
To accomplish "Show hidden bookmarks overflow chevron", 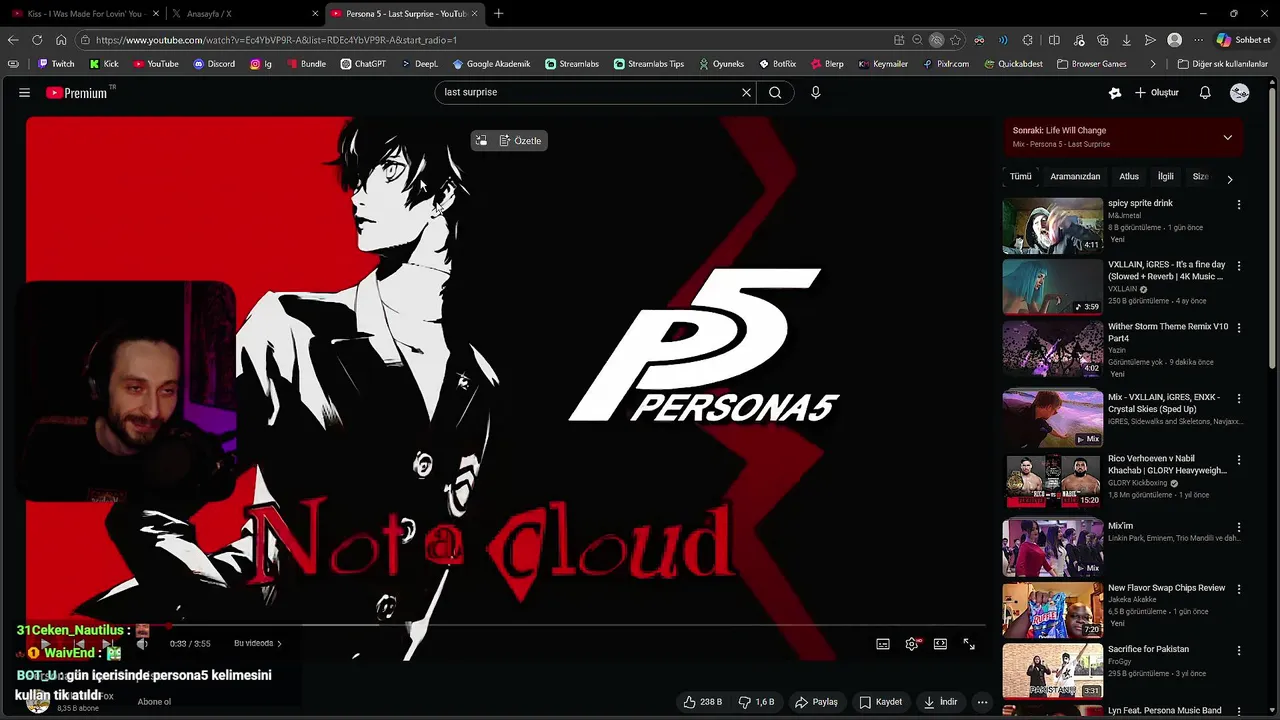I will [1153, 64].
